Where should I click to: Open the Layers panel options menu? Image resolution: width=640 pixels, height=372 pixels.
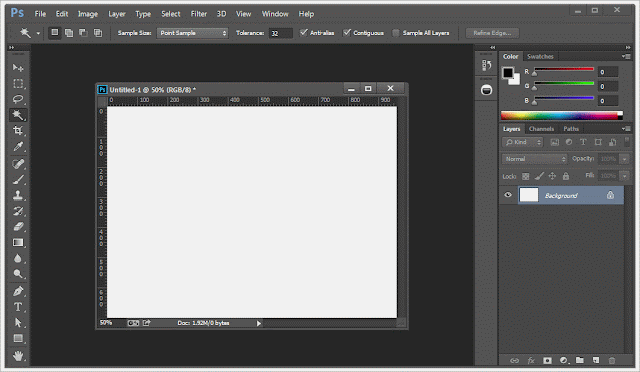pyautogui.click(x=626, y=129)
